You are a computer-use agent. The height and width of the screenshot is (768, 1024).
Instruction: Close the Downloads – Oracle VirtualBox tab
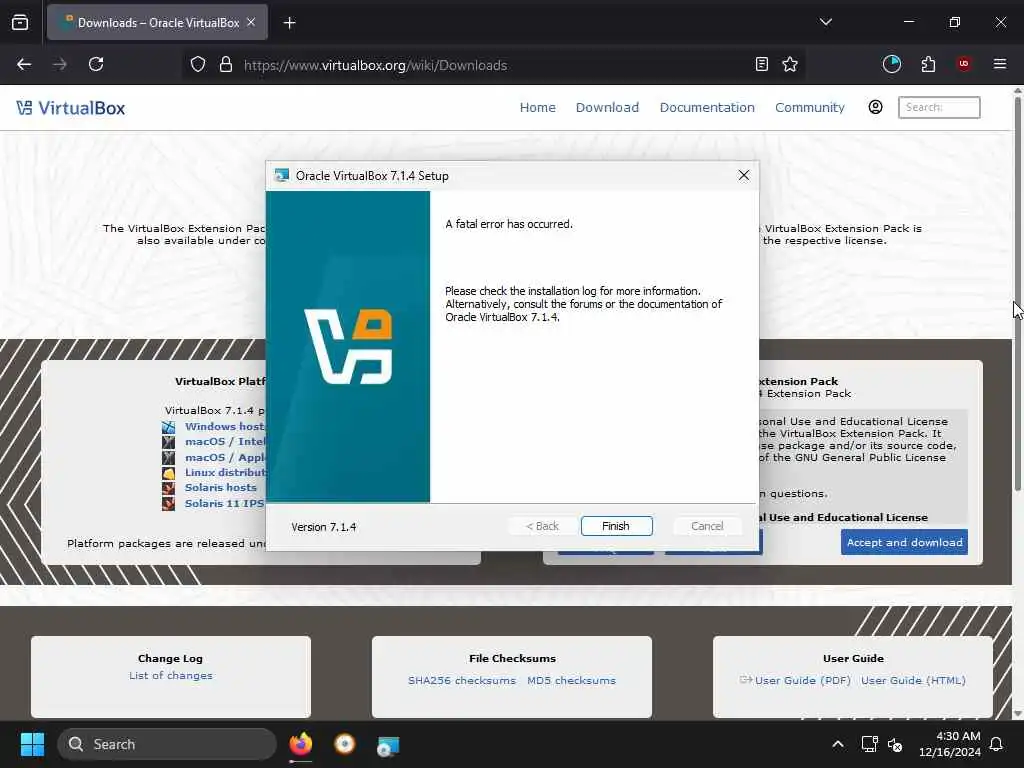[x=251, y=22]
